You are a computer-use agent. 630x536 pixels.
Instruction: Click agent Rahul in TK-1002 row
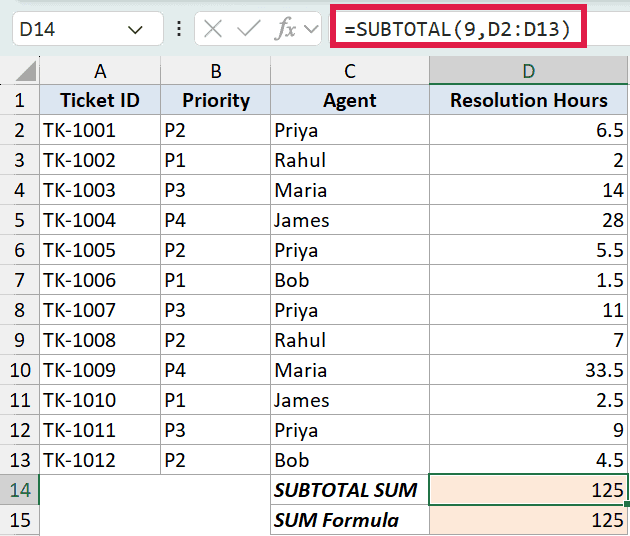[350, 160]
